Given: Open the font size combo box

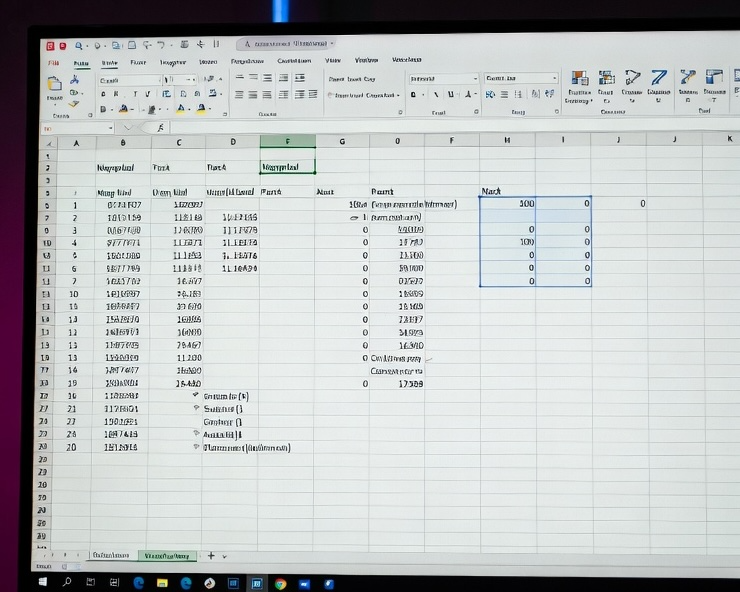Looking at the screenshot, I should 180,80.
